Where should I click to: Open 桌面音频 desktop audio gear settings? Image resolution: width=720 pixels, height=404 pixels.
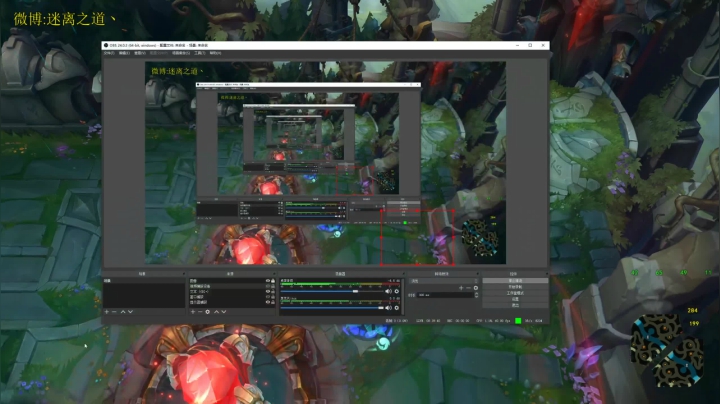click(397, 291)
